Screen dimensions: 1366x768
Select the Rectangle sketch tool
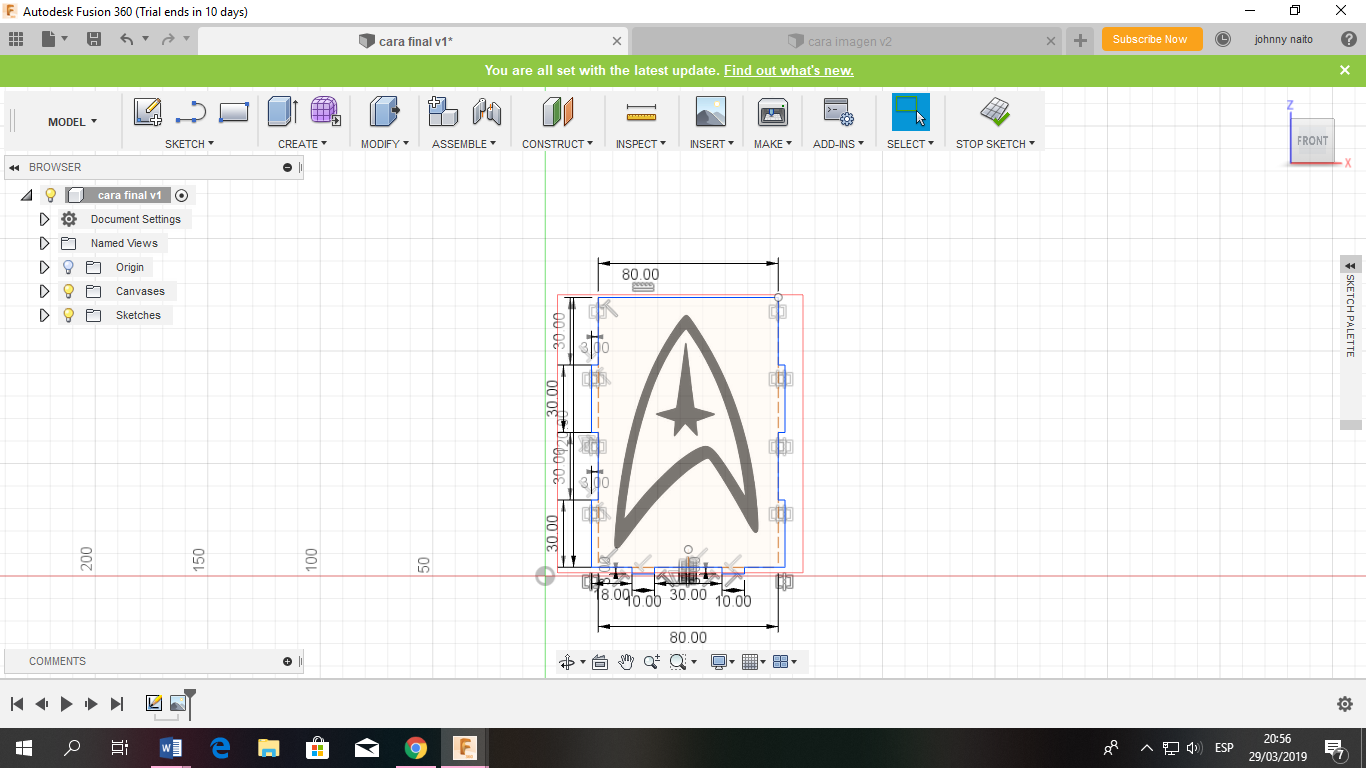233,112
